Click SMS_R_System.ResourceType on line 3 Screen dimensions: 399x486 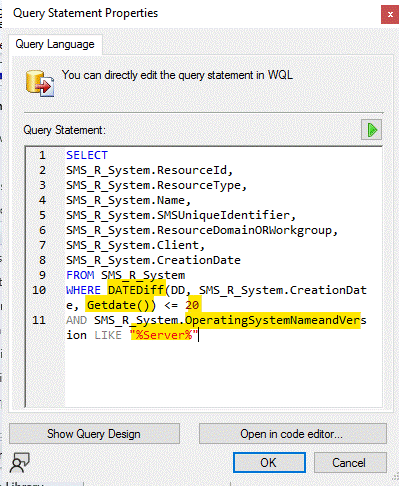(x=153, y=185)
